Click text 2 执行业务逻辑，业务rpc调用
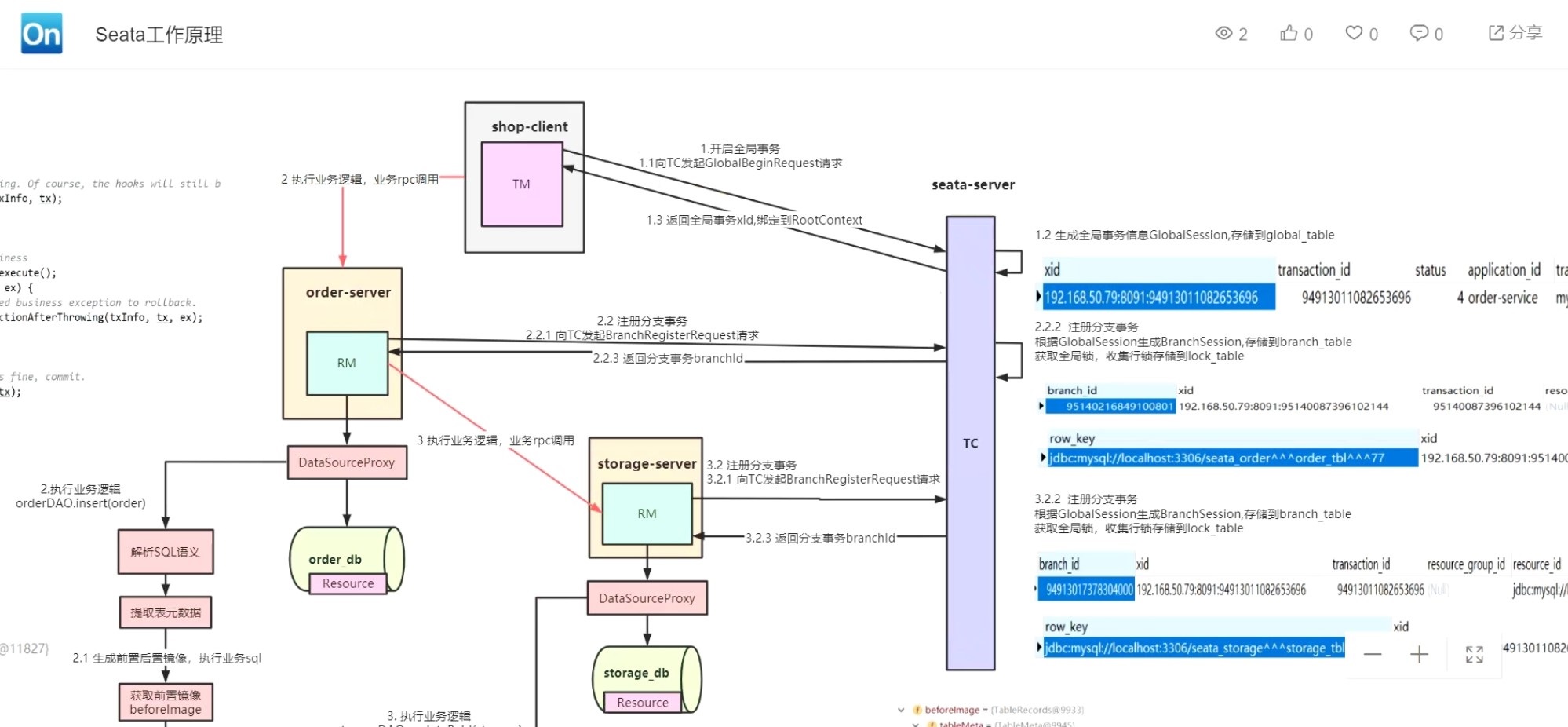Screen dimensions: 1568x727 click(359, 179)
